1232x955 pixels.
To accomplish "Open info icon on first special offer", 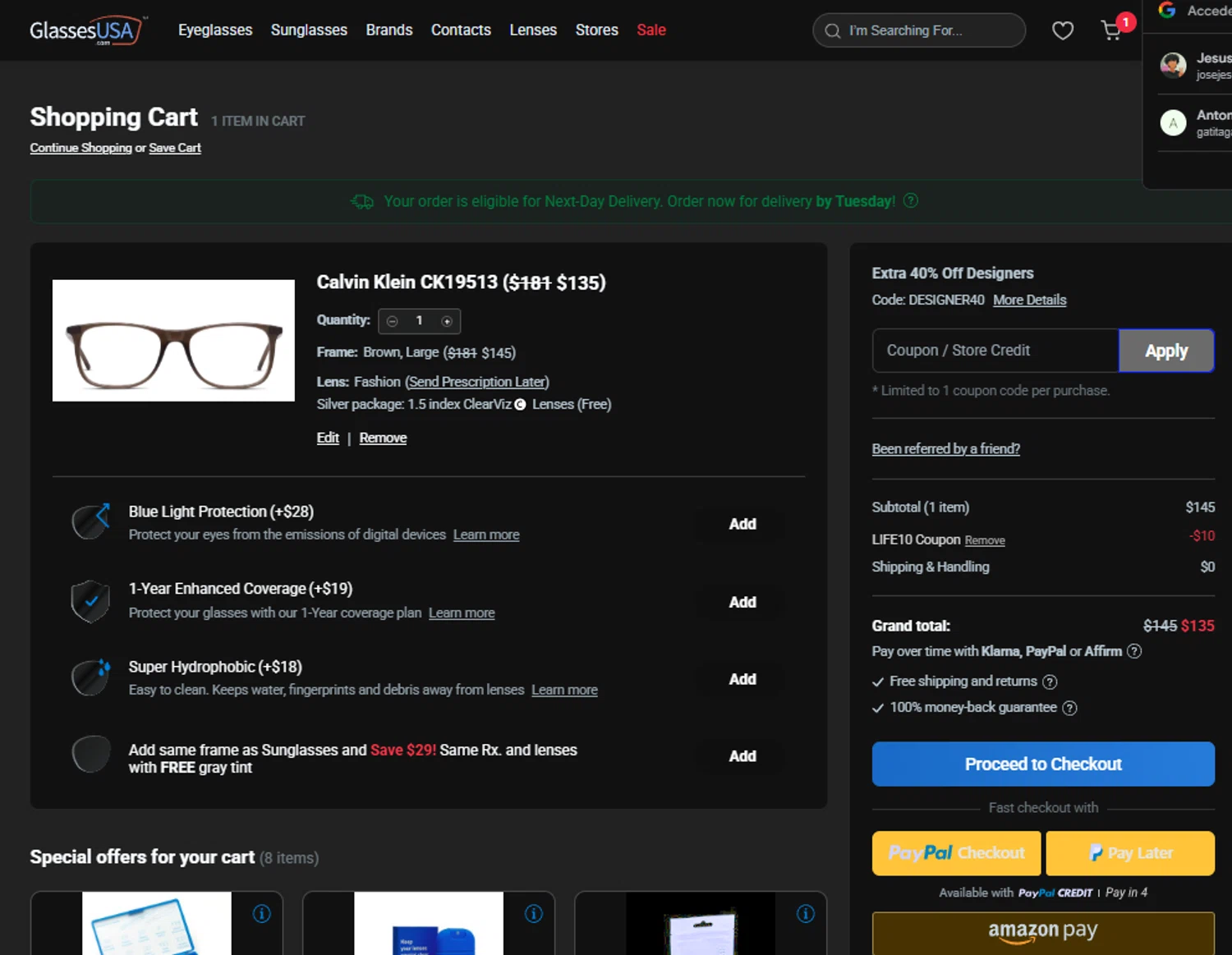I will click(262, 914).
